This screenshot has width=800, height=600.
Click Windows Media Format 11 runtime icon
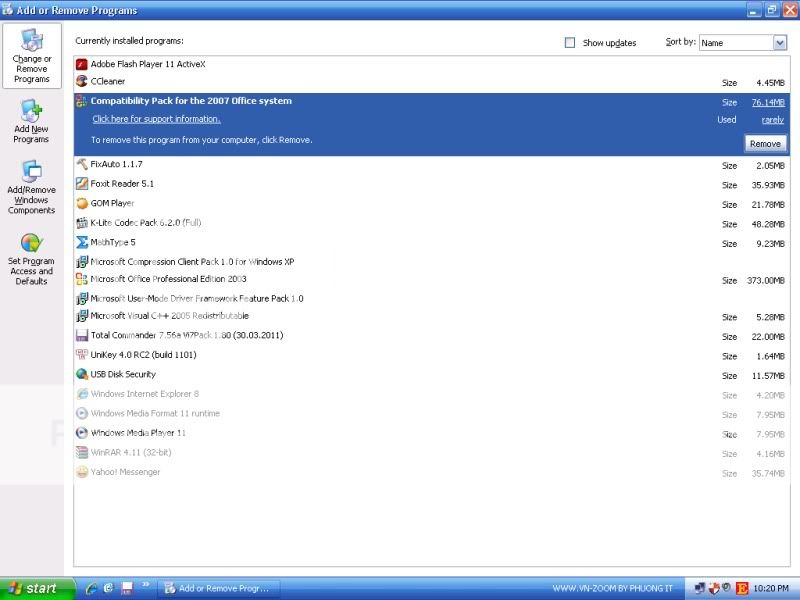[82, 413]
